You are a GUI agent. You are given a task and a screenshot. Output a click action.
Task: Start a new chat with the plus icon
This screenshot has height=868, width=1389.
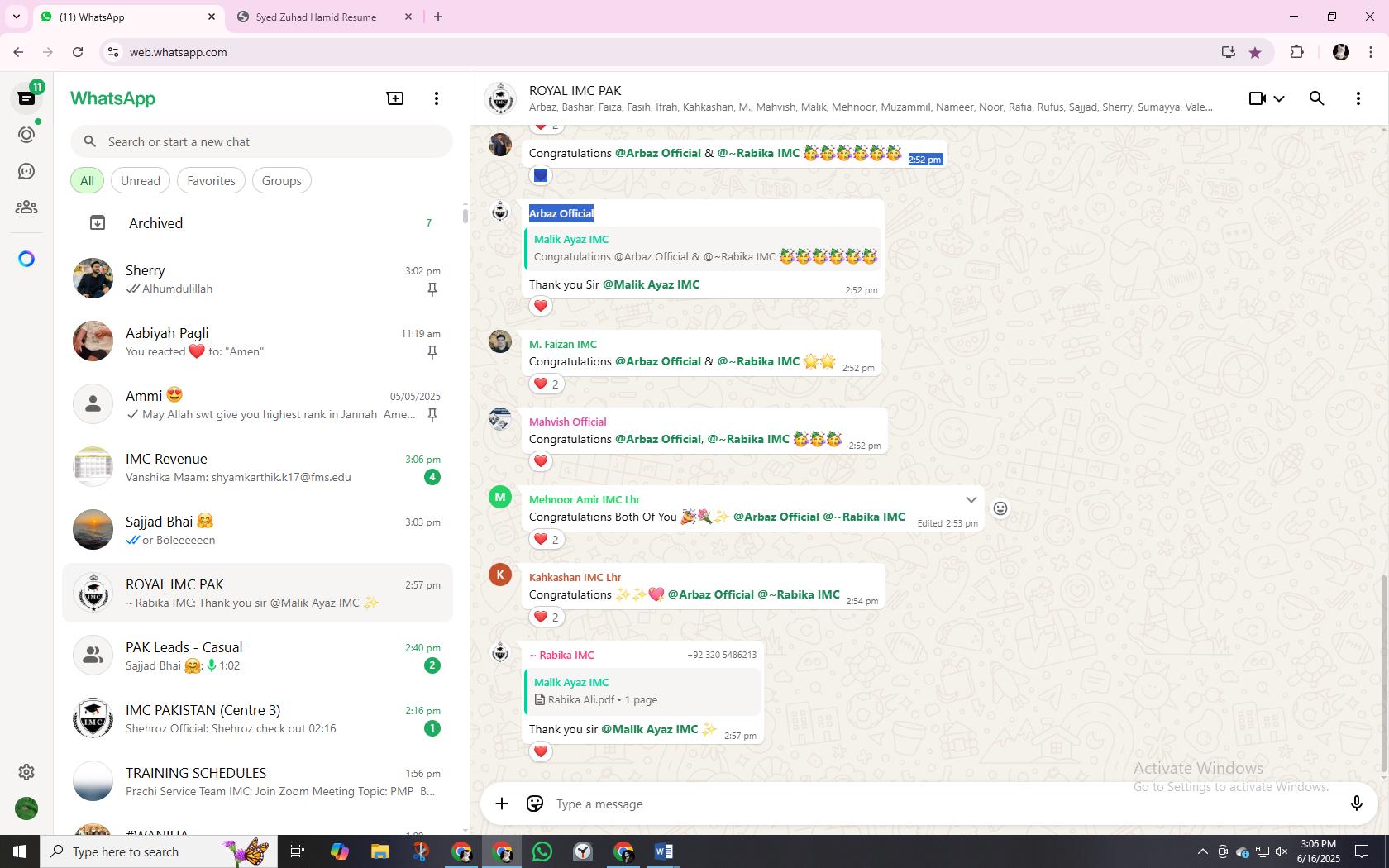pyautogui.click(x=395, y=98)
